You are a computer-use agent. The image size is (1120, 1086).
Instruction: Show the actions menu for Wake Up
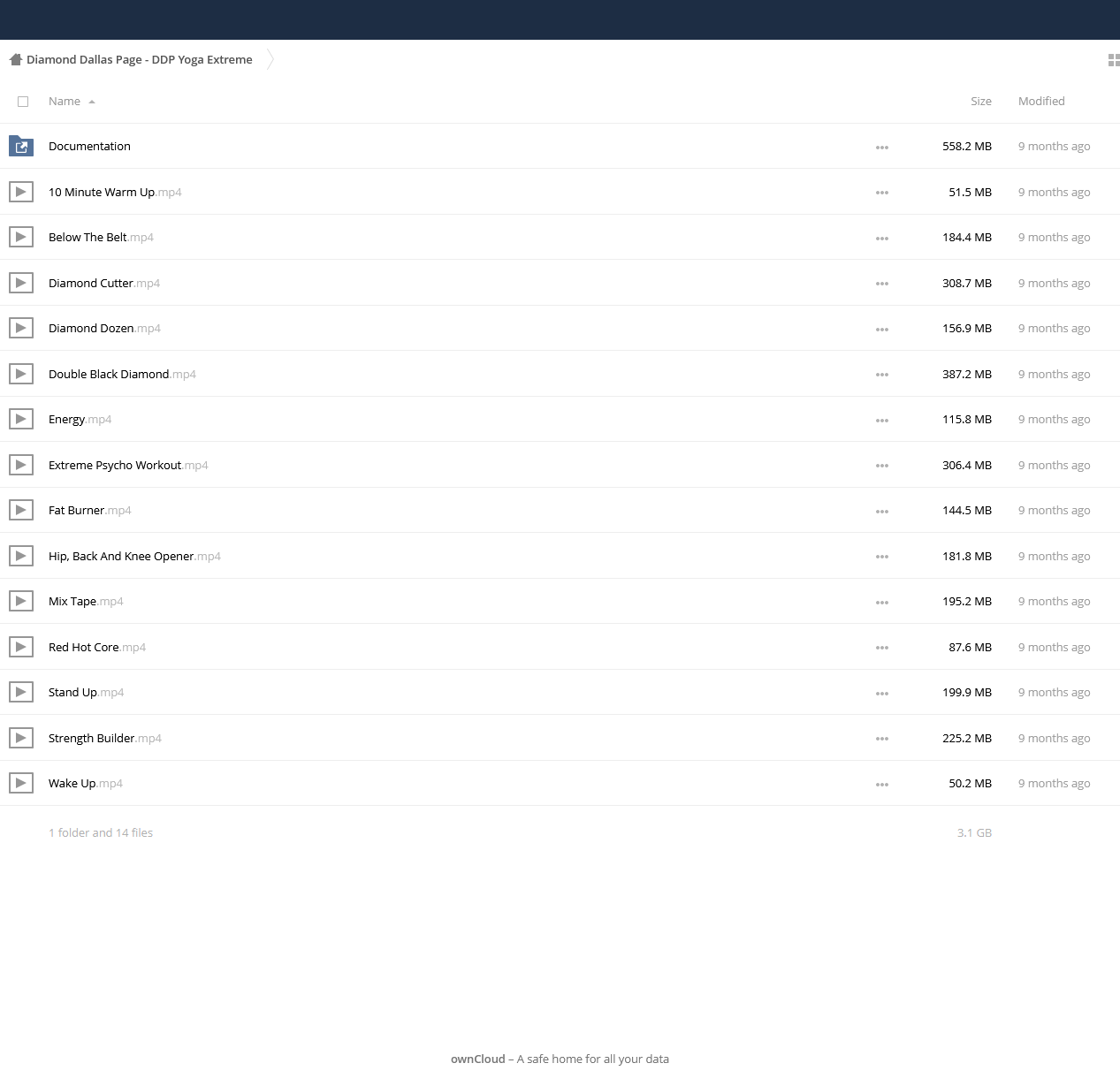882,785
